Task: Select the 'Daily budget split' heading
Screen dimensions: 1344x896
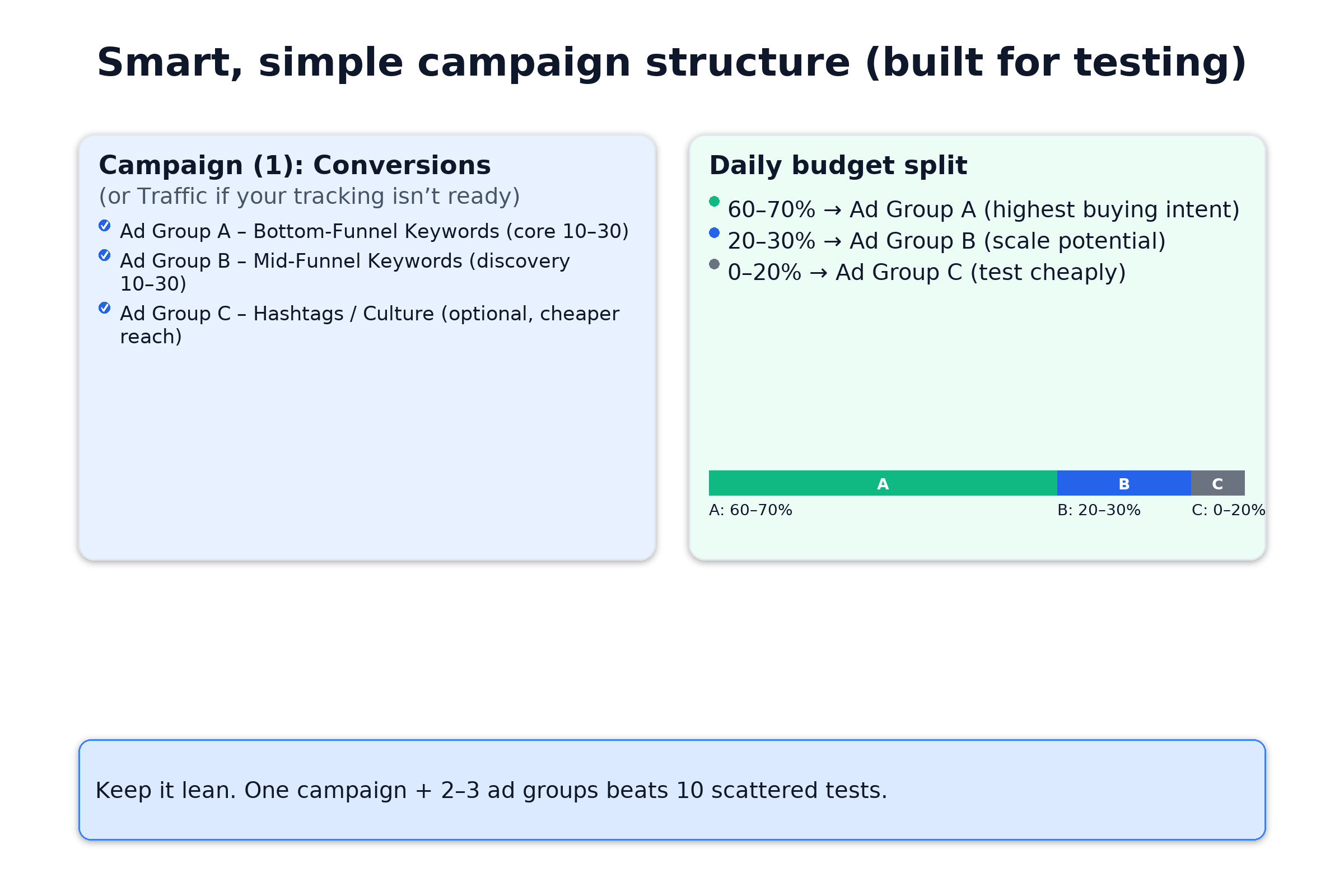Action: point(838,166)
